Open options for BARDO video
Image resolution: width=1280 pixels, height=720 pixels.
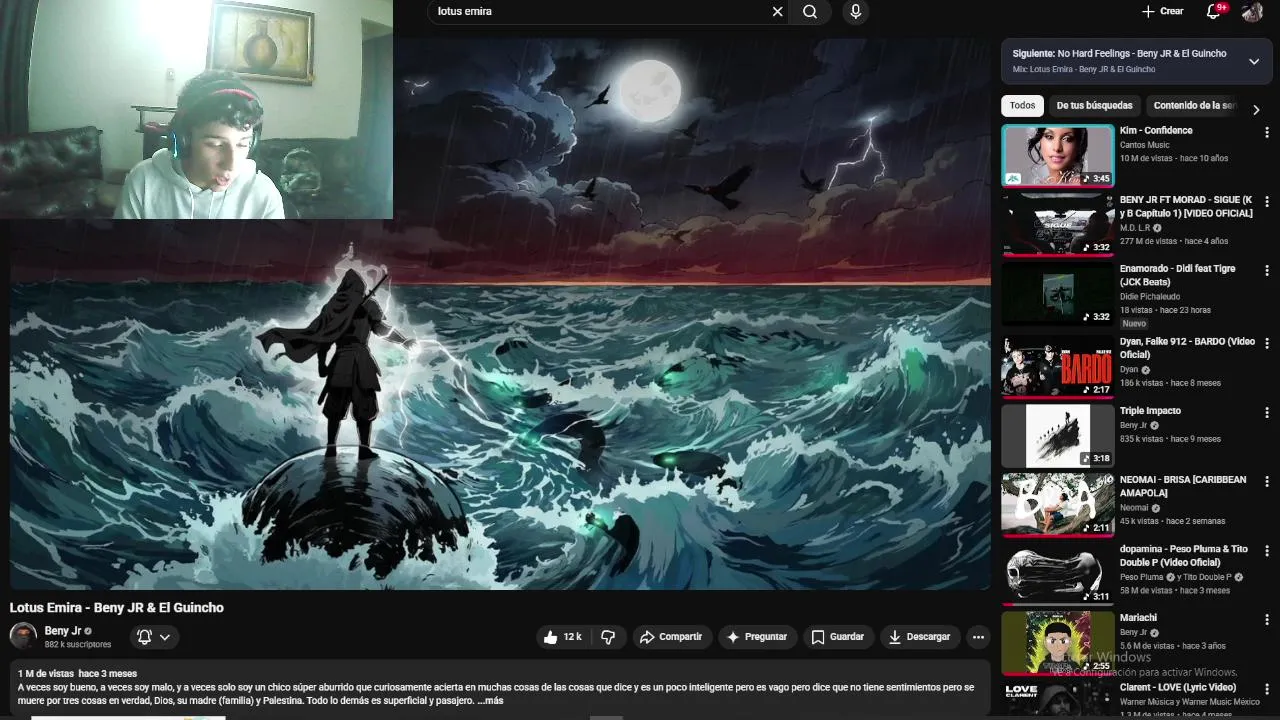1266,343
